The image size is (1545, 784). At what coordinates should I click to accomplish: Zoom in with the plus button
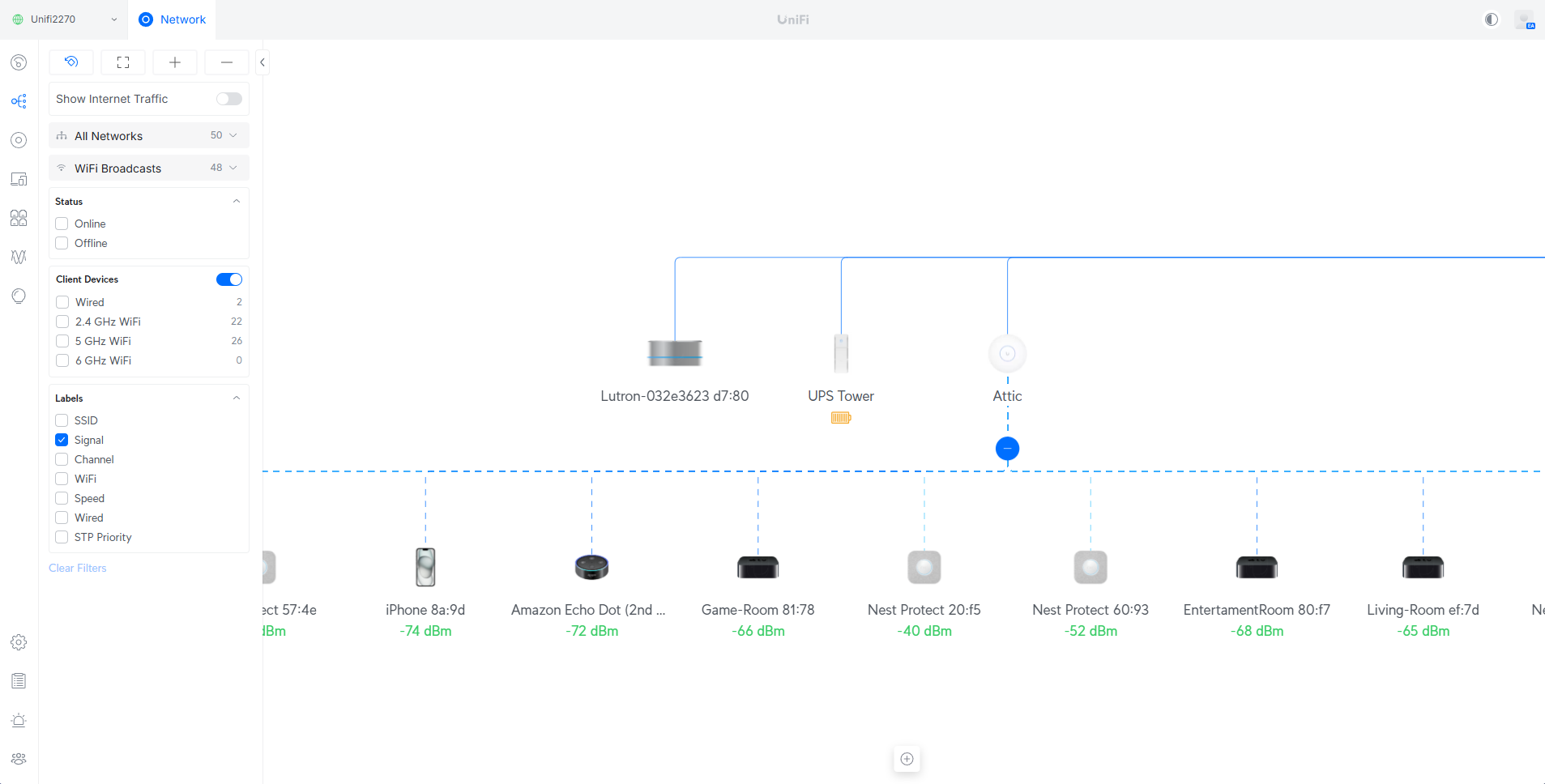(x=175, y=62)
